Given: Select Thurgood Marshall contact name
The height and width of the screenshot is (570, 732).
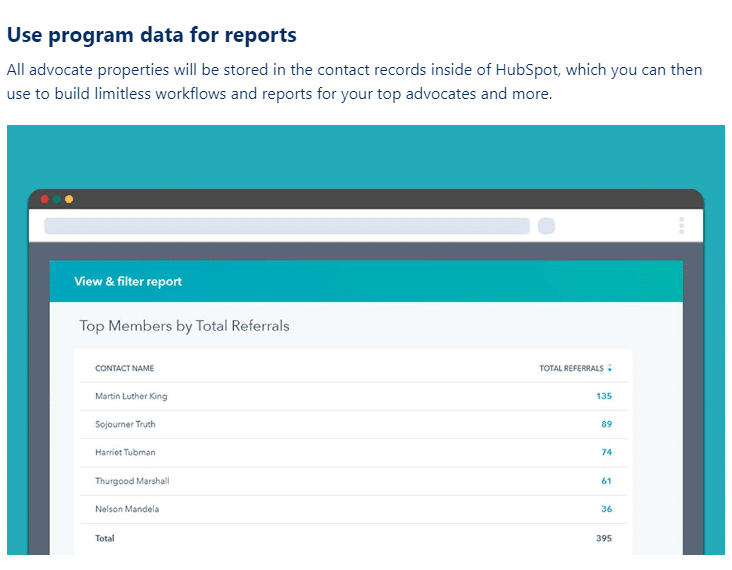Looking at the screenshot, I should pyautogui.click(x=132, y=481).
